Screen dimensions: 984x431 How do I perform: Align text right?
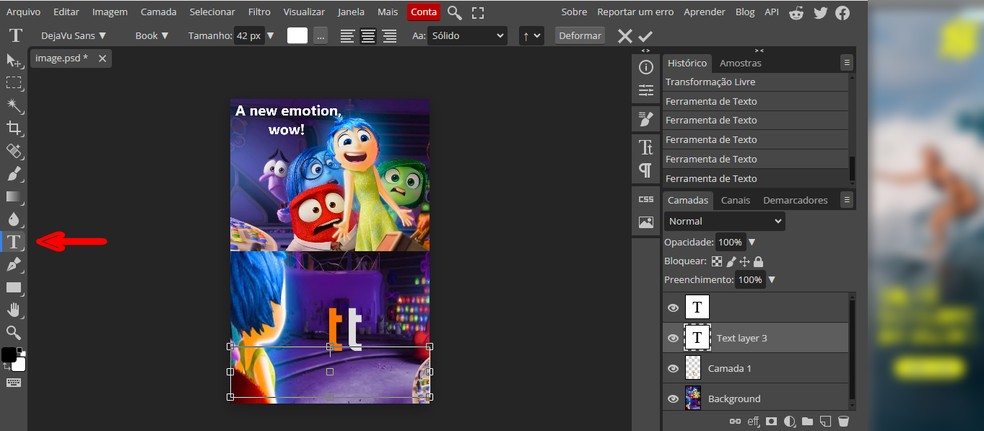390,36
